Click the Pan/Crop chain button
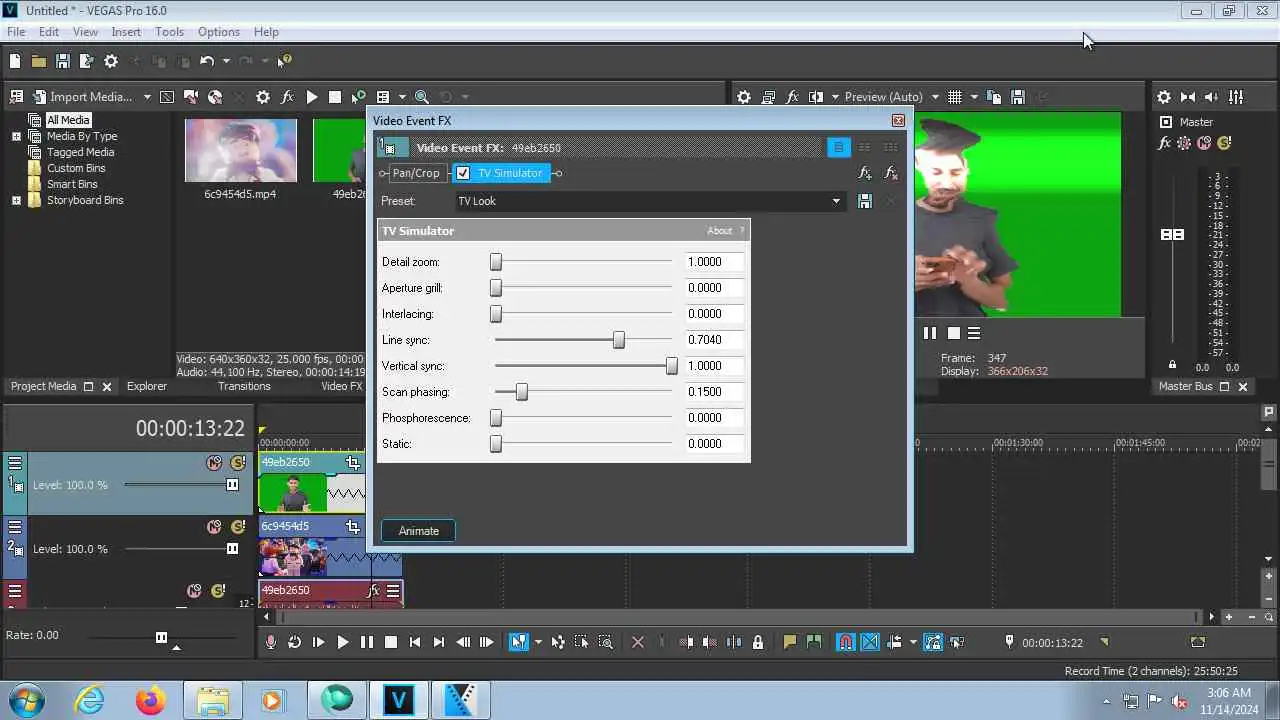The height and width of the screenshot is (720, 1280). [x=415, y=173]
